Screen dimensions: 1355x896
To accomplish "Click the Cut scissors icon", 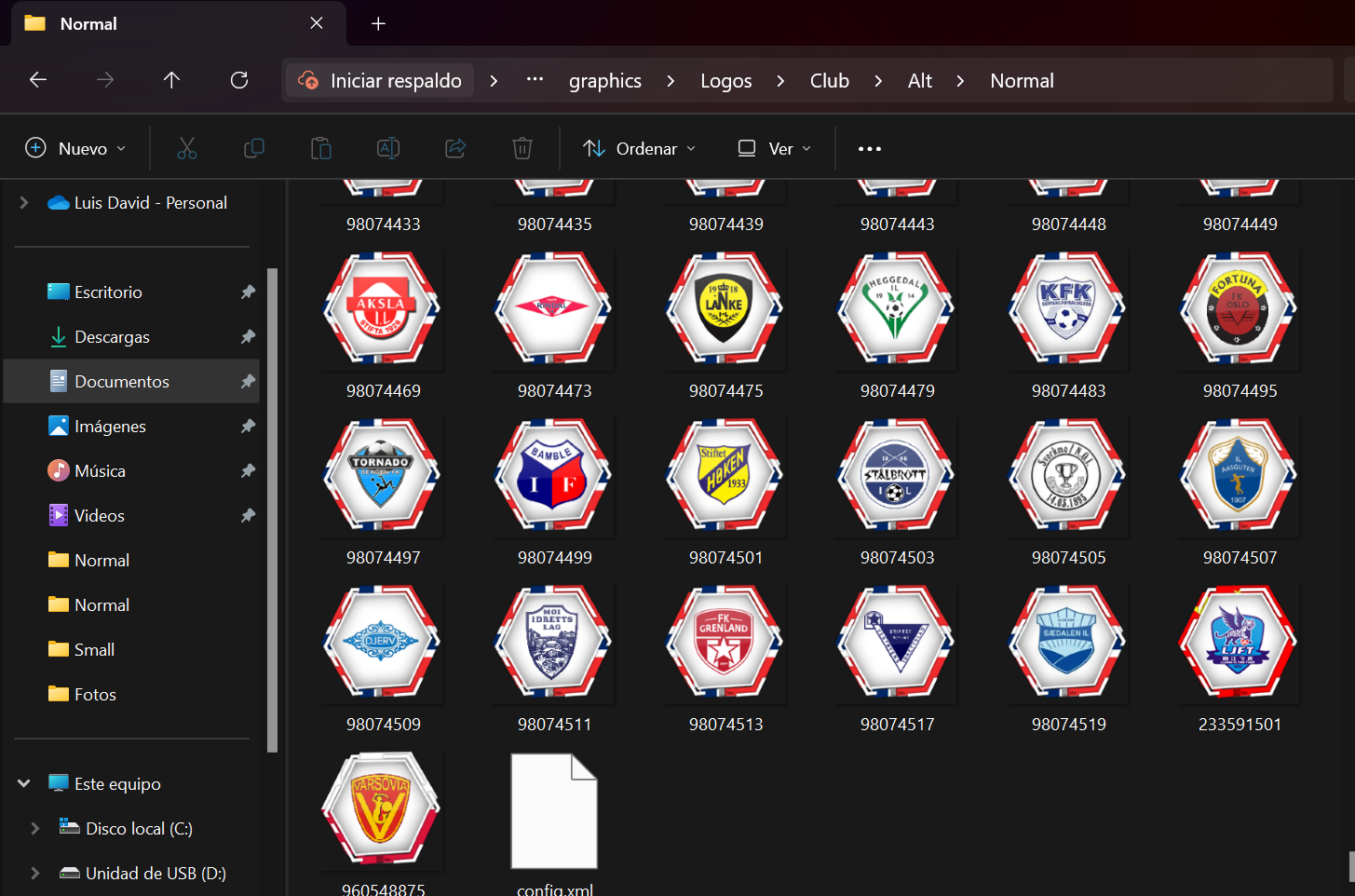I will click(x=187, y=148).
